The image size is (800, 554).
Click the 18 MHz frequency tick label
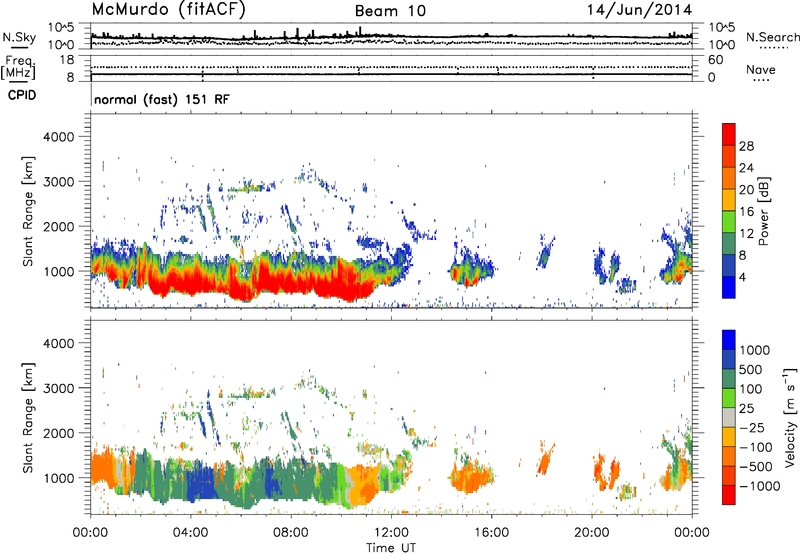[x=67, y=60]
